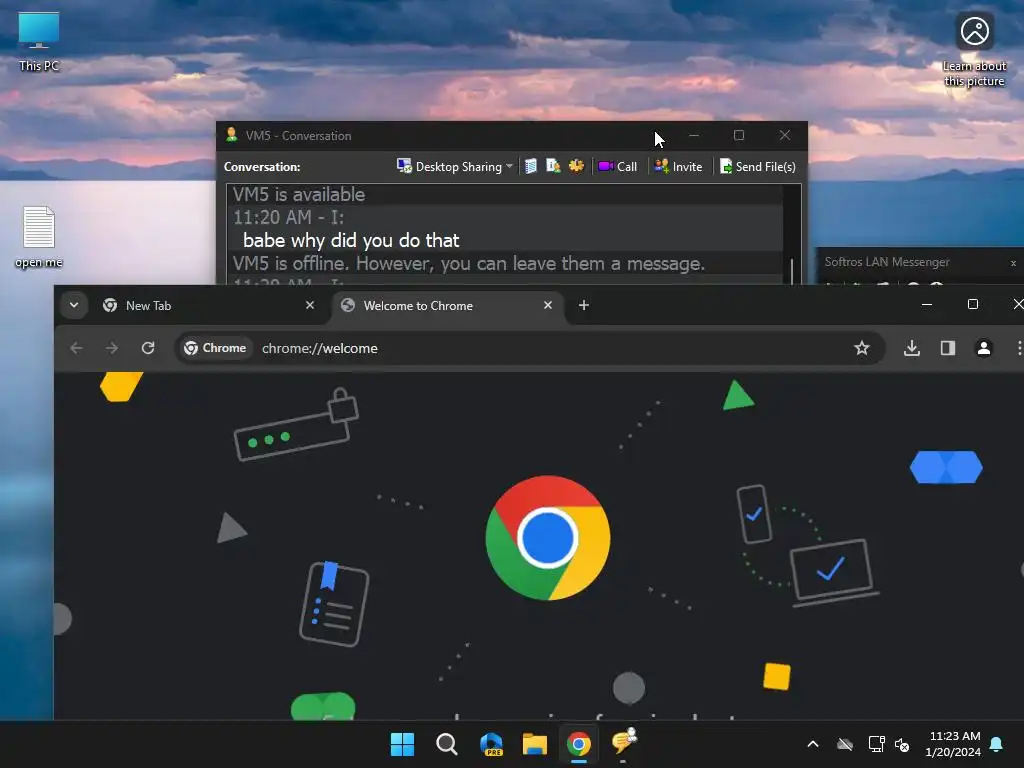Close the Welcome to Chrome tab

[x=548, y=305]
